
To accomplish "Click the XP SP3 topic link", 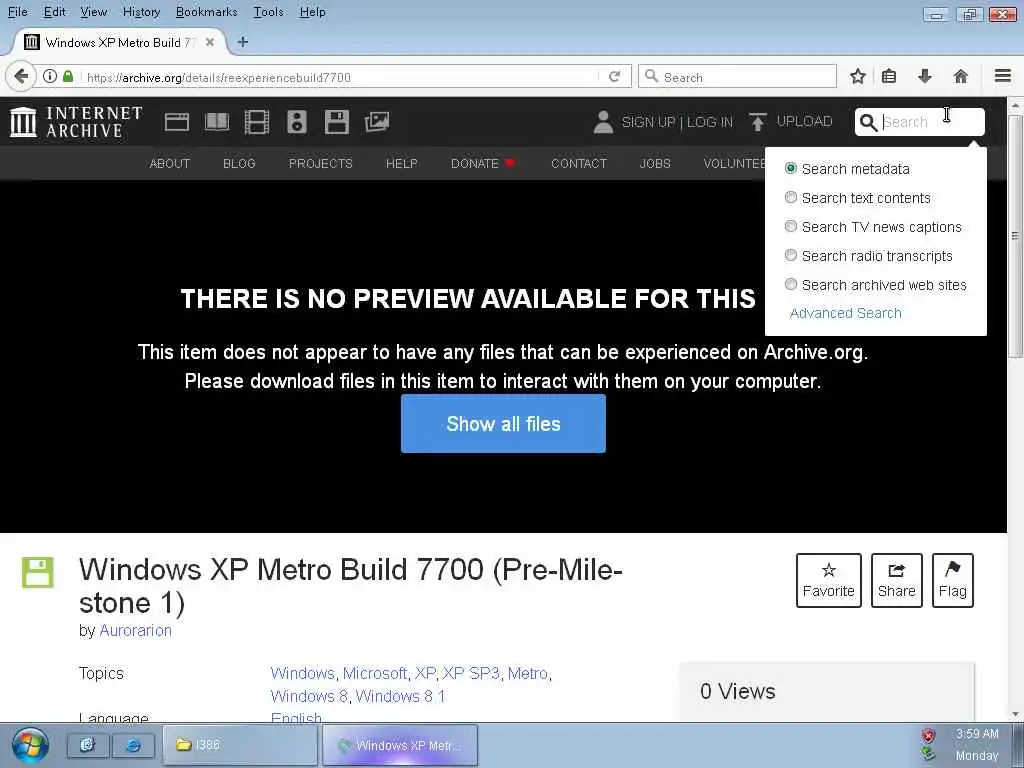I will (470, 673).
